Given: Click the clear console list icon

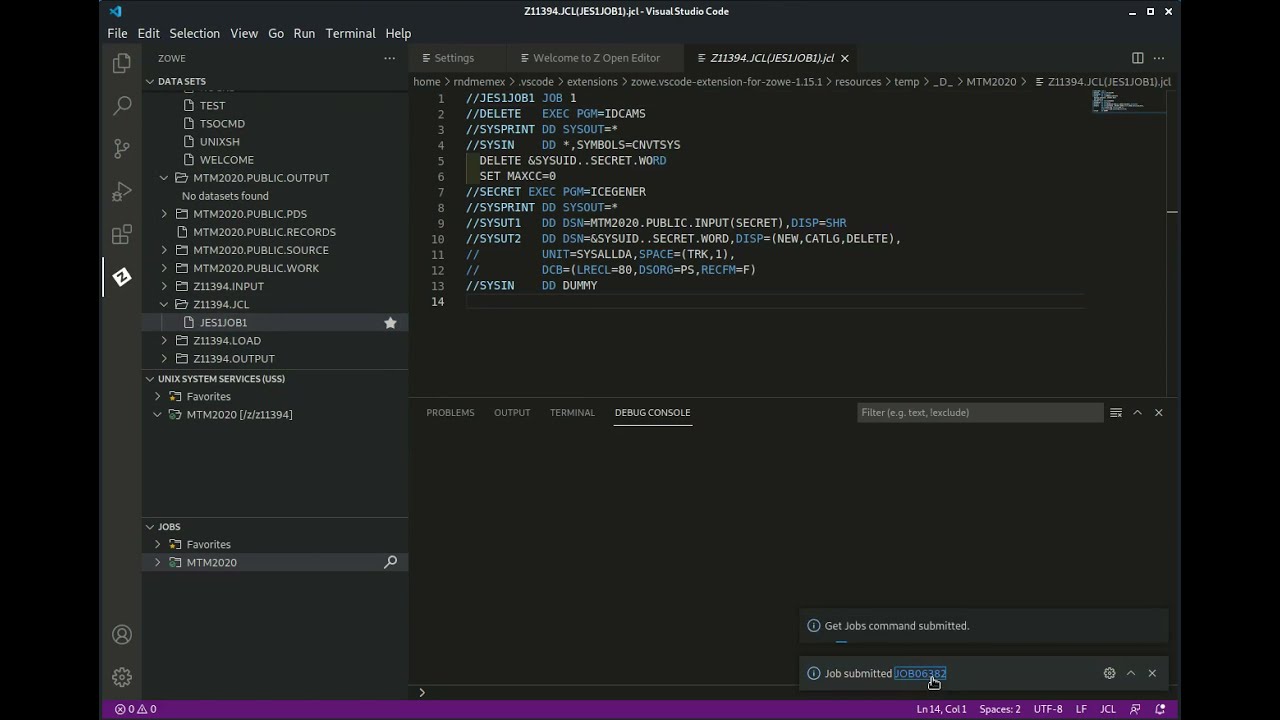Looking at the screenshot, I should (1116, 412).
